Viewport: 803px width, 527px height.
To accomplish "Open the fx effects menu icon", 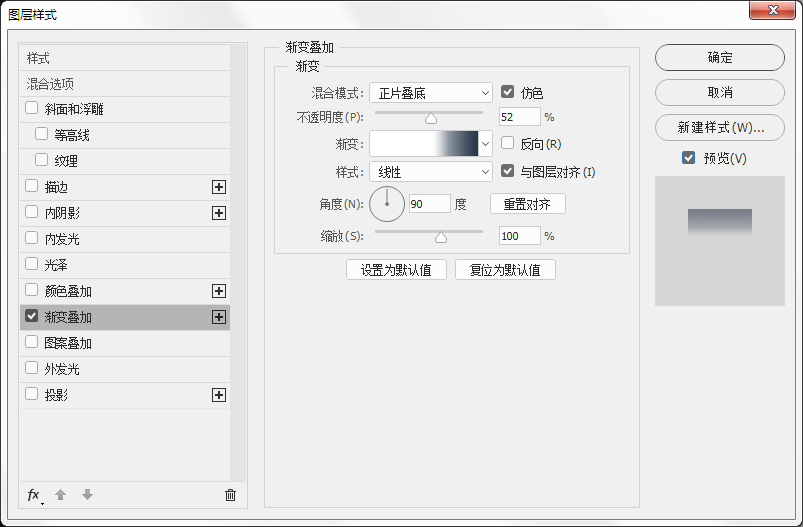I will pos(34,495).
